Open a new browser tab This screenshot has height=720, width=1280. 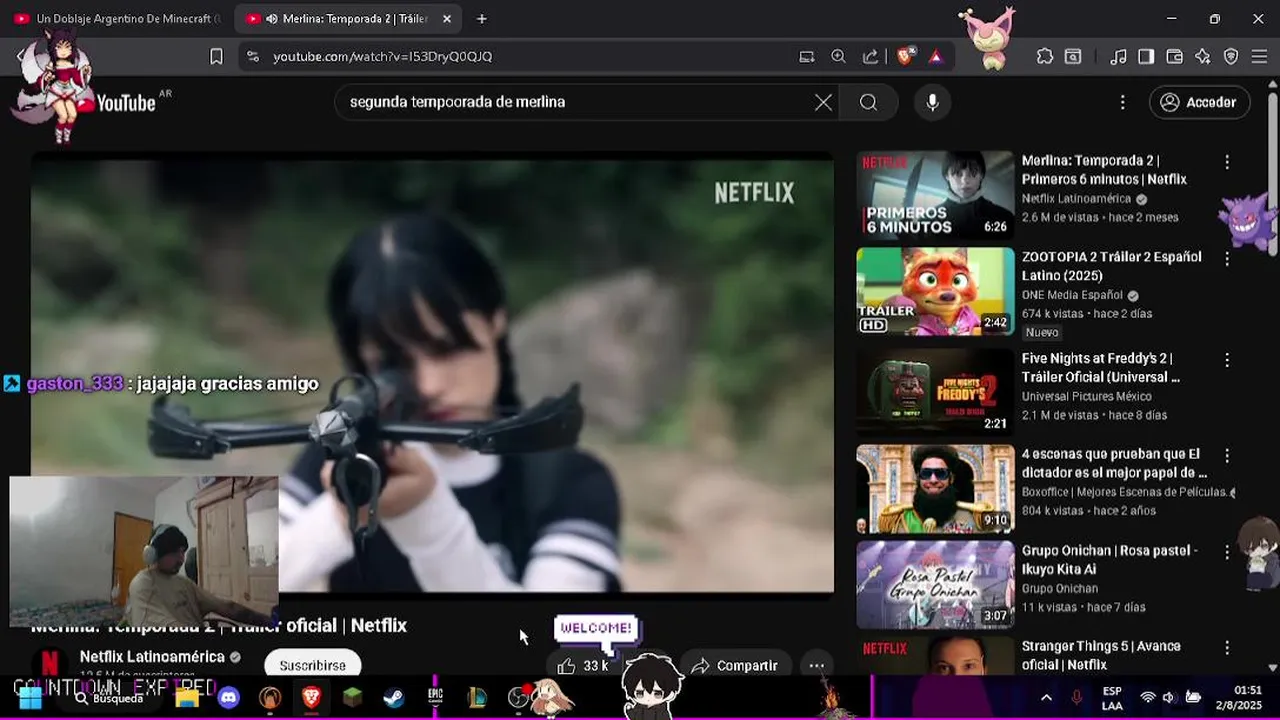coord(482,18)
